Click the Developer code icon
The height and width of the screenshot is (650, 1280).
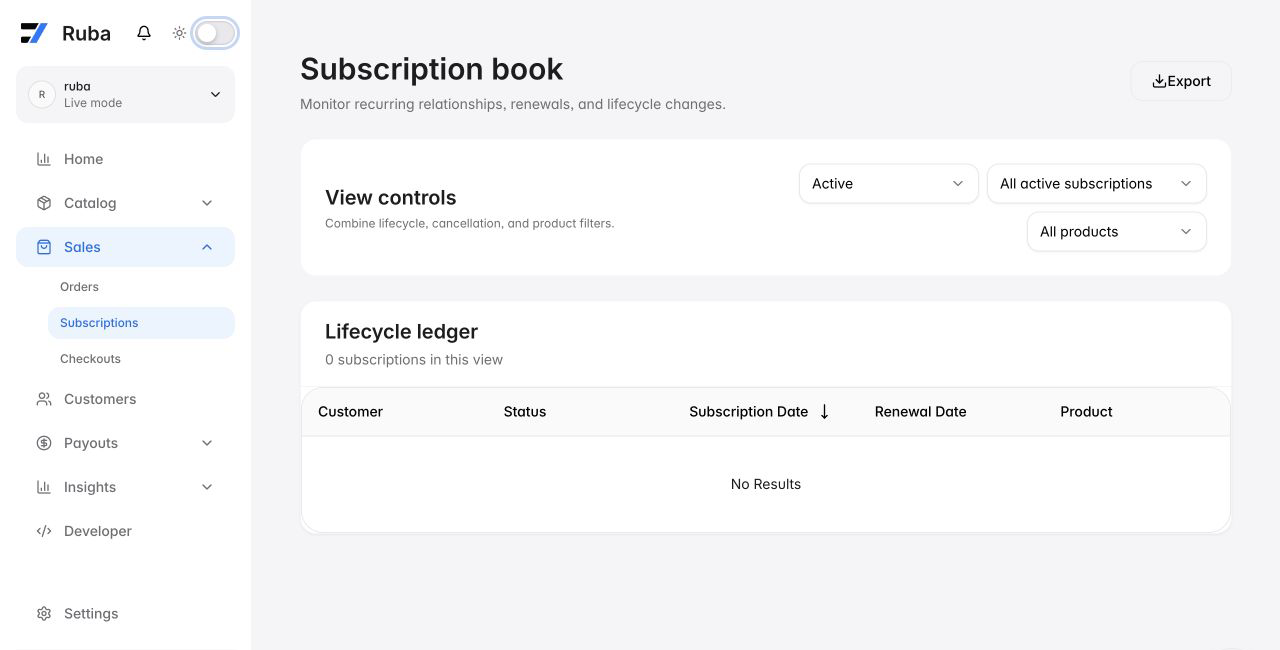pyautogui.click(x=44, y=531)
